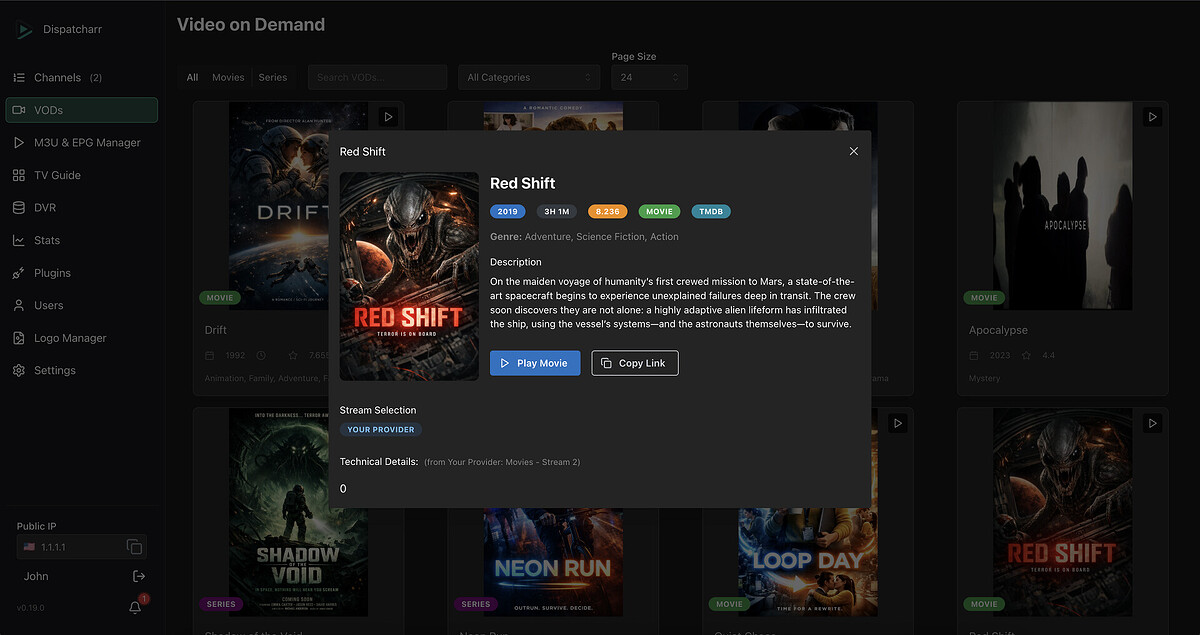Click the Plugins plug icon
This screenshot has height=635, width=1200.
click(x=18, y=273)
